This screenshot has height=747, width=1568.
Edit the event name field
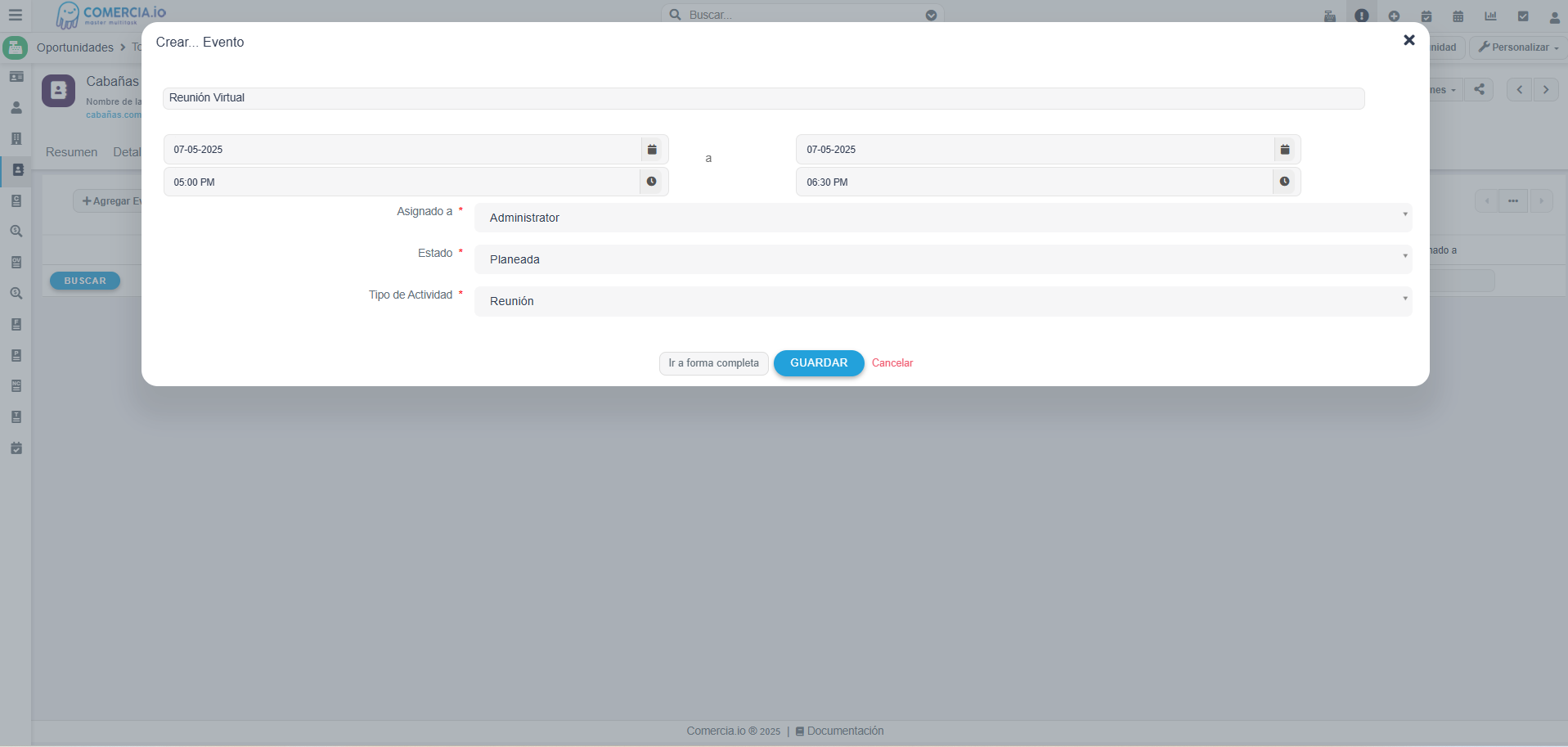(762, 98)
